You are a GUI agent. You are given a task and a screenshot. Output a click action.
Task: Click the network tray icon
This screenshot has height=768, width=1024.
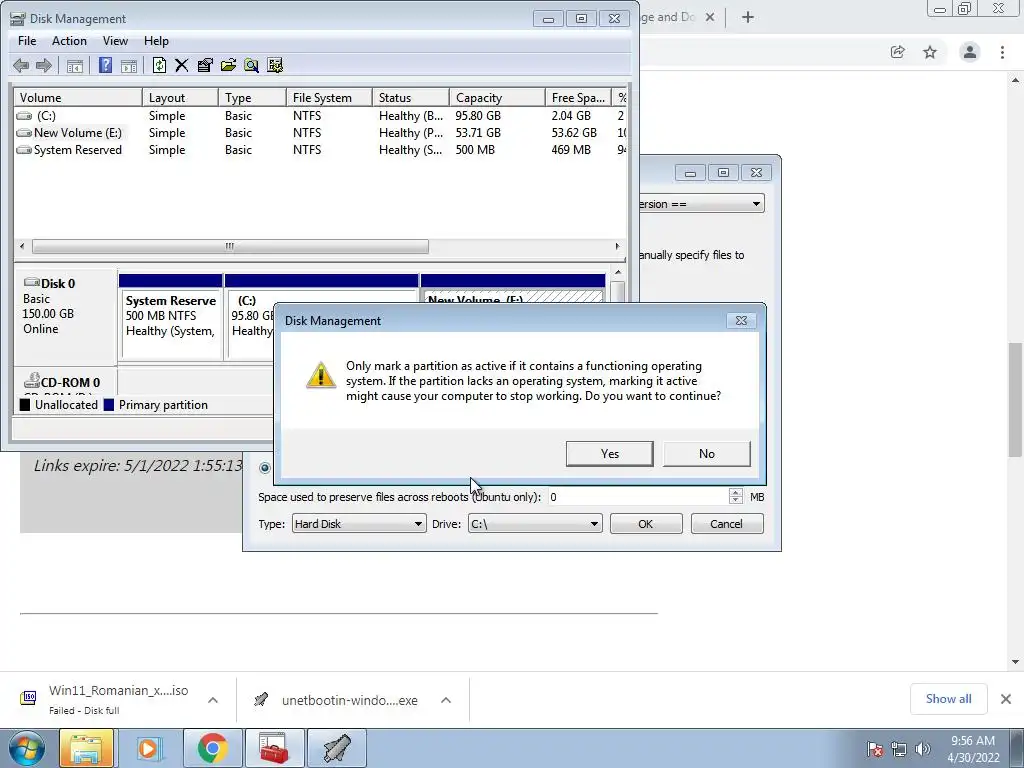pos(899,749)
